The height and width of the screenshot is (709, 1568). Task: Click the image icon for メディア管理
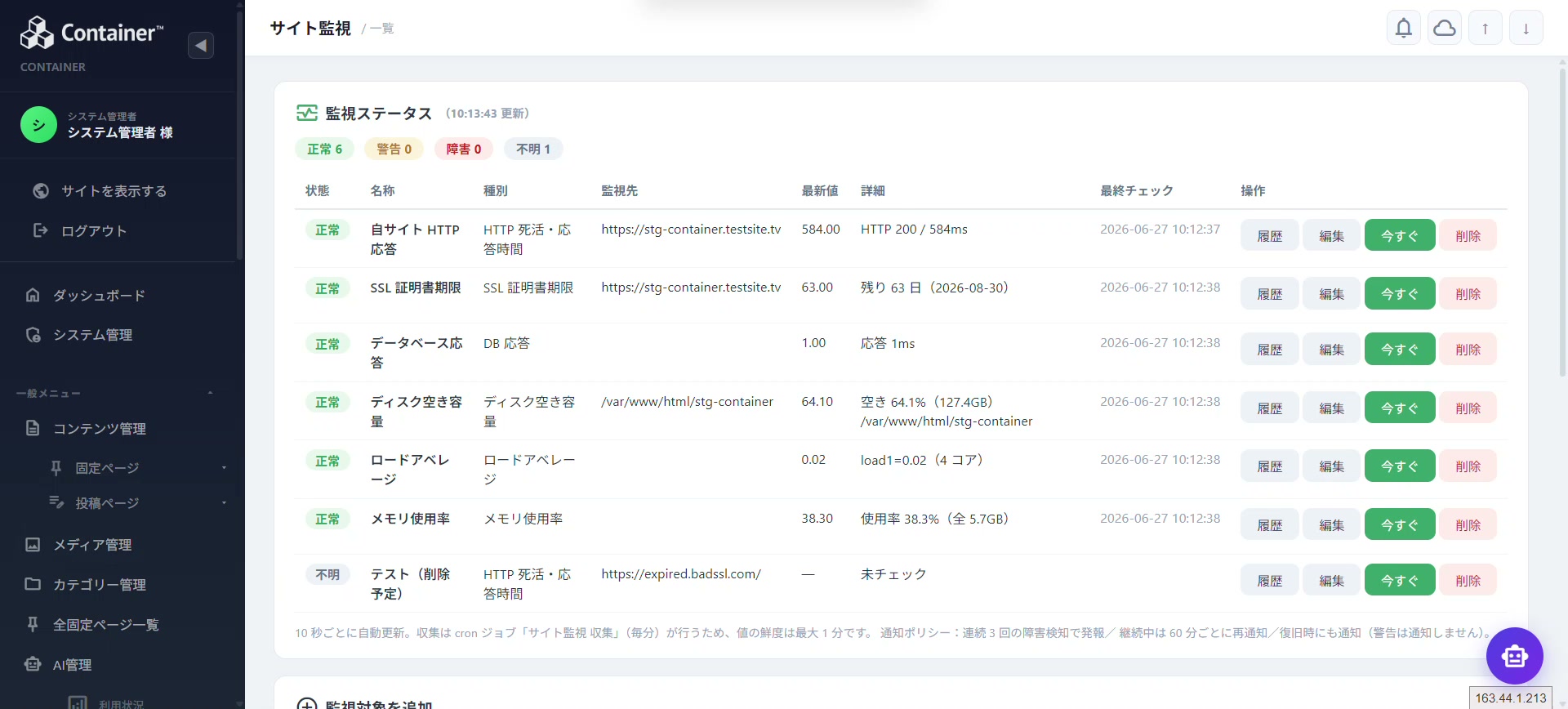[x=33, y=544]
